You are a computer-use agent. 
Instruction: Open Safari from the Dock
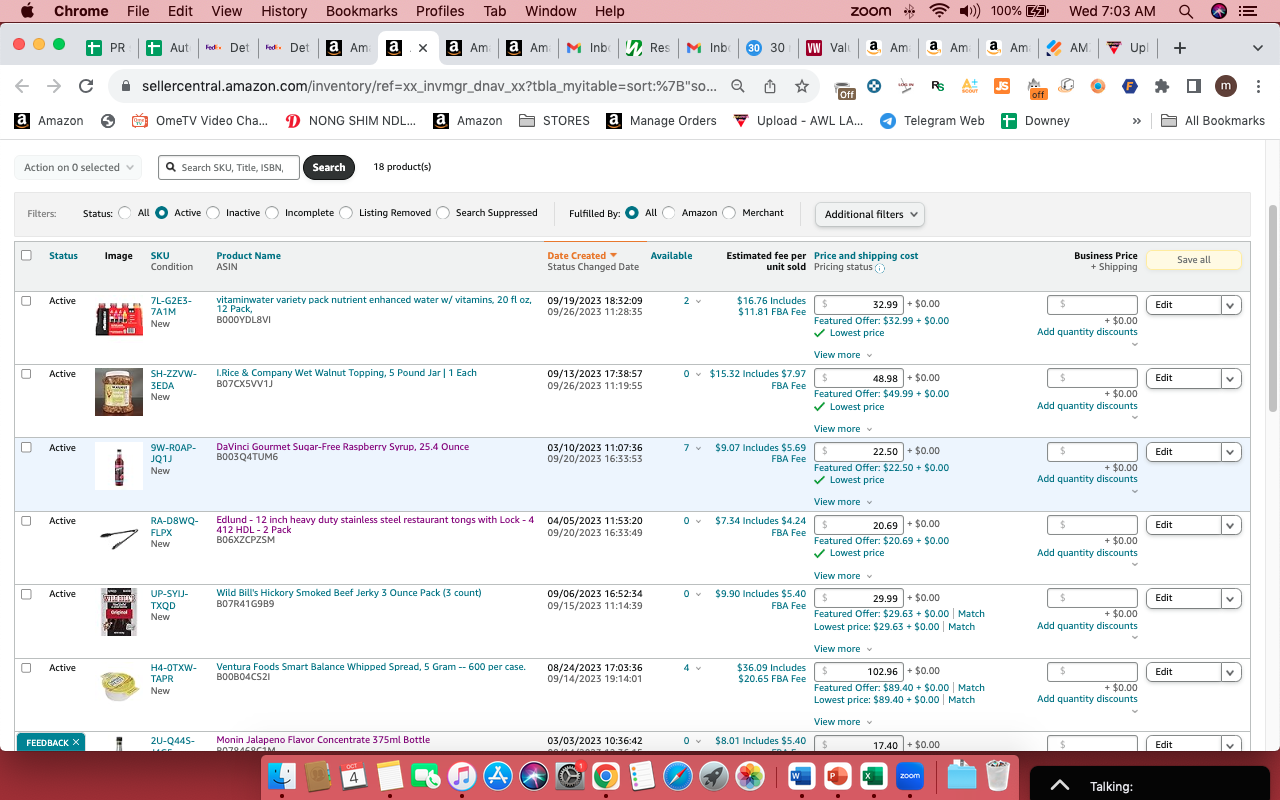[677, 776]
